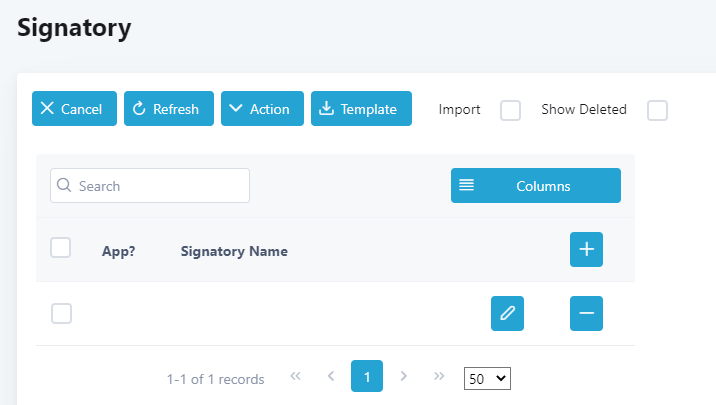Open the Columns chooser
This screenshot has width=716, height=405.
point(536,185)
